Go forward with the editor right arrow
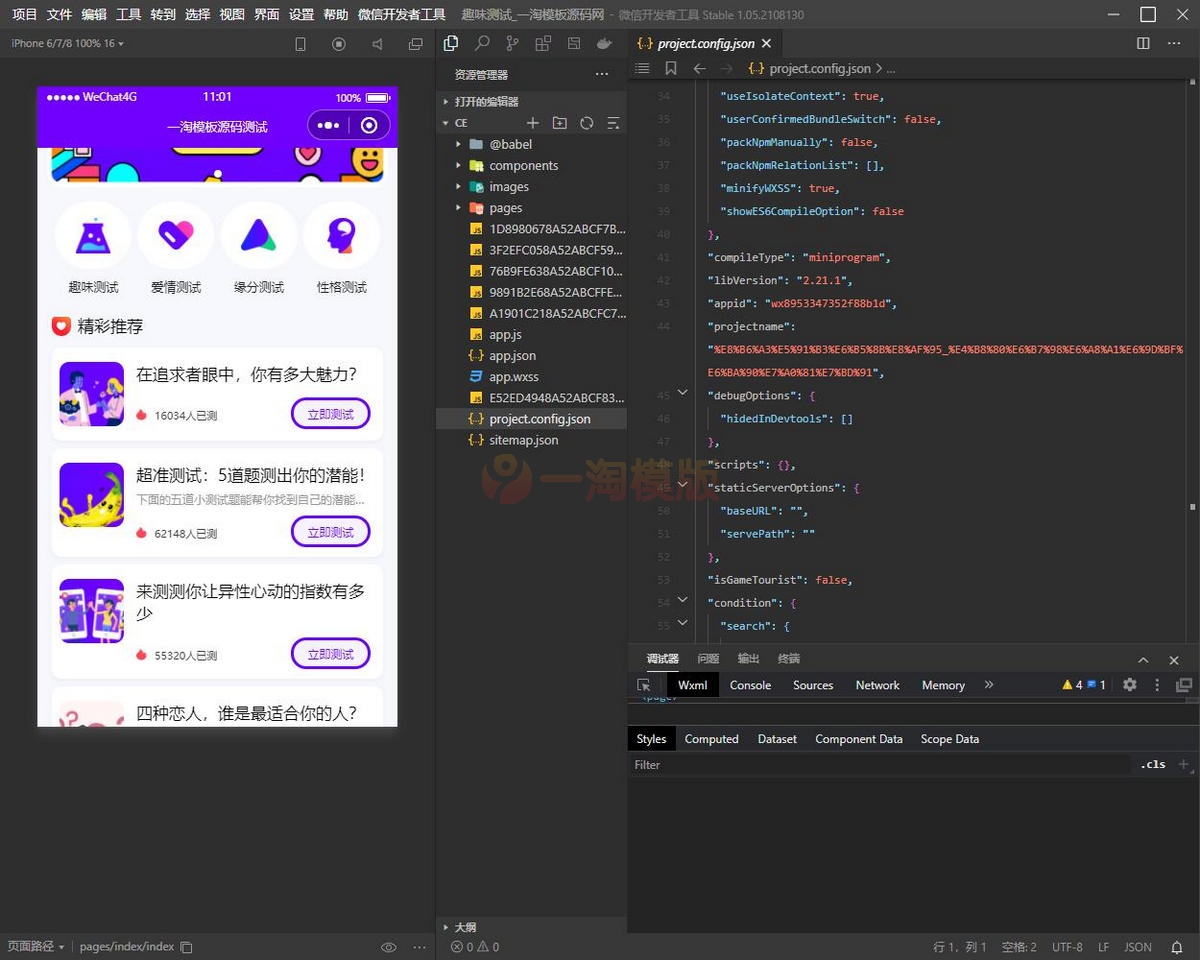 coord(727,68)
